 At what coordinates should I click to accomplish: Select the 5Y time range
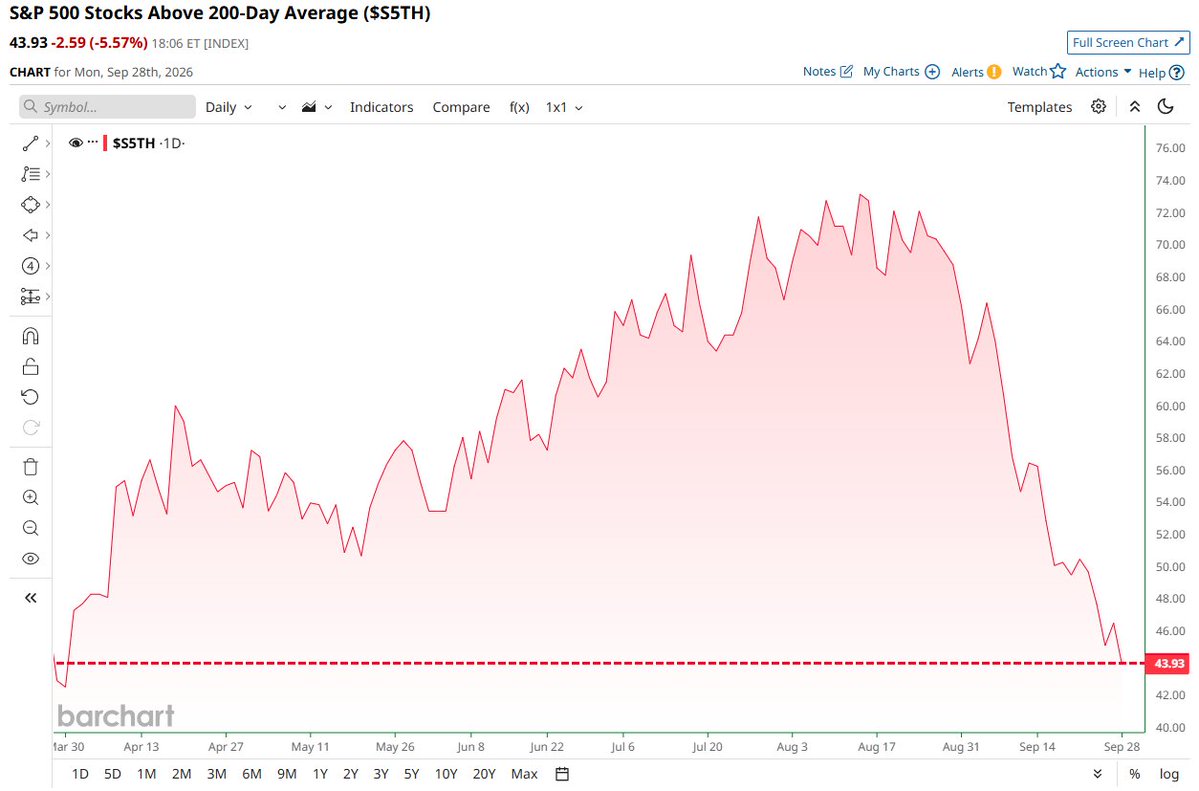pos(411,773)
